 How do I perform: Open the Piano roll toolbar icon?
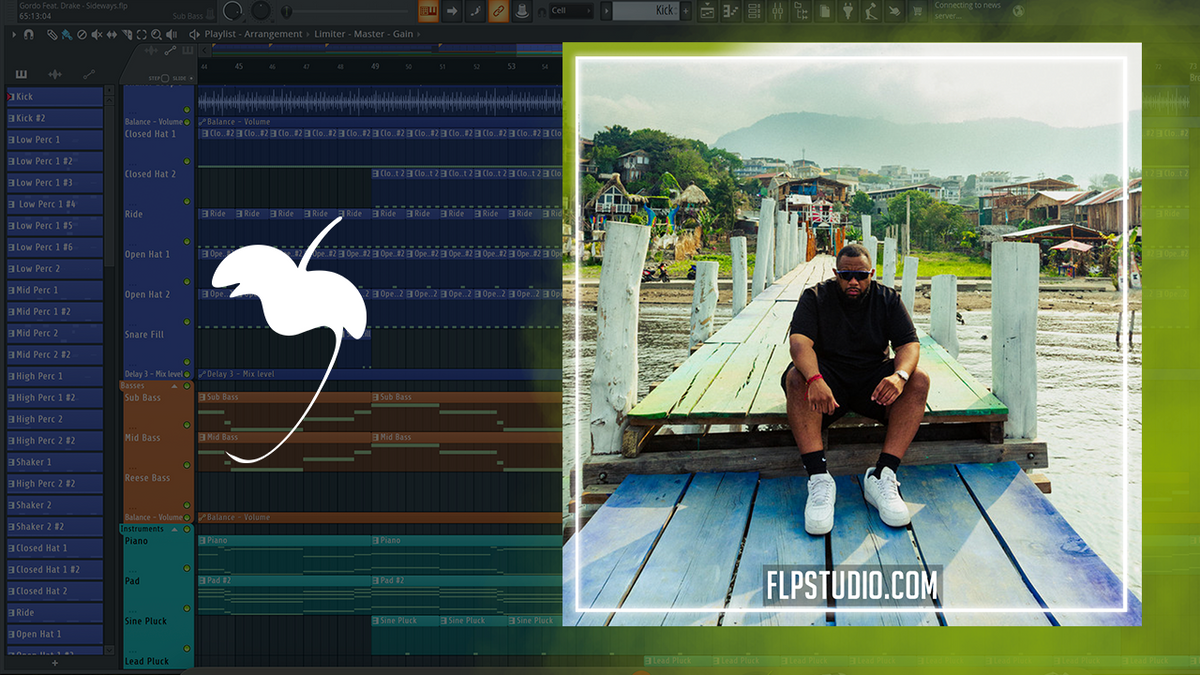731,11
